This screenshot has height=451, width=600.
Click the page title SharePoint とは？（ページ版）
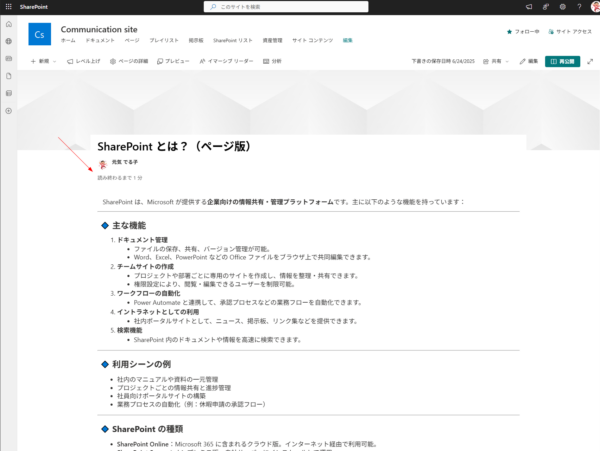[174, 147]
